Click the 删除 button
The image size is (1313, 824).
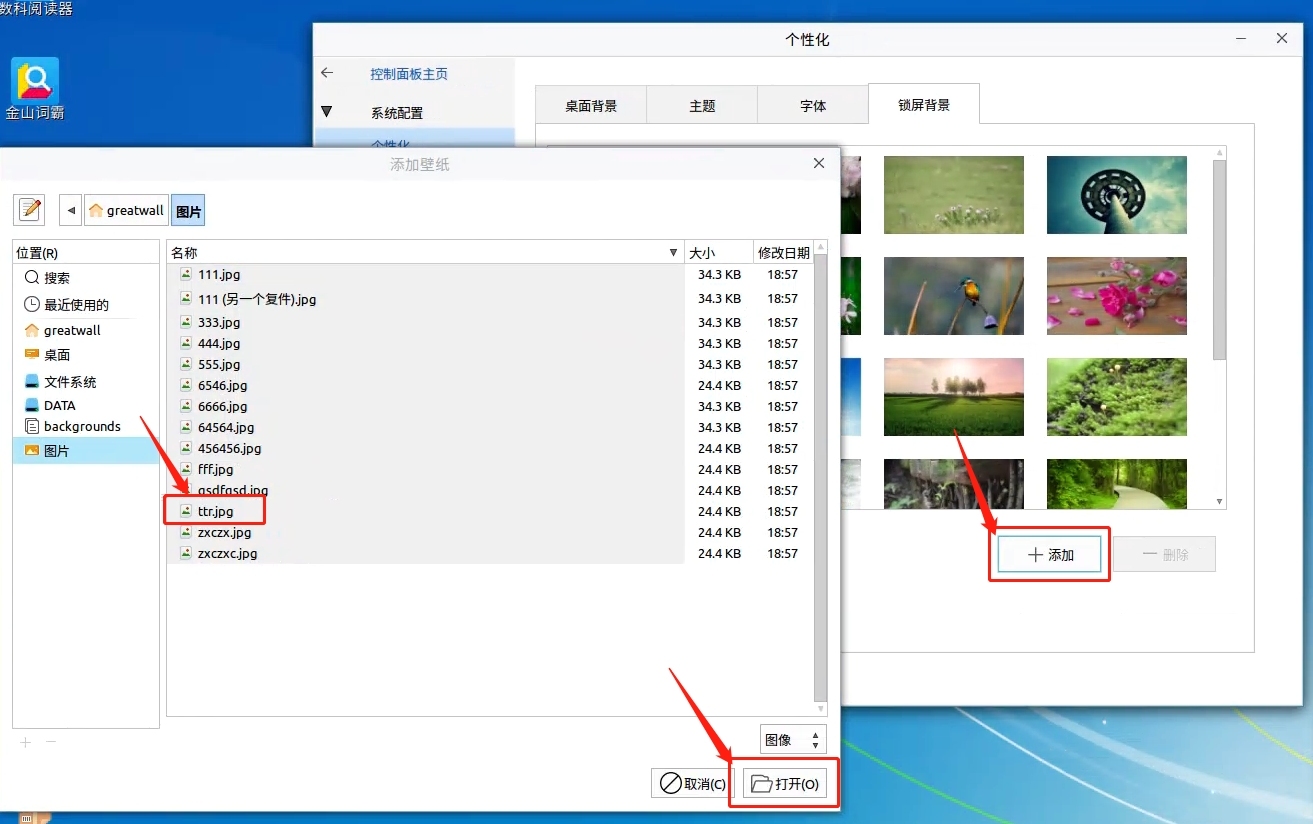pos(1165,554)
